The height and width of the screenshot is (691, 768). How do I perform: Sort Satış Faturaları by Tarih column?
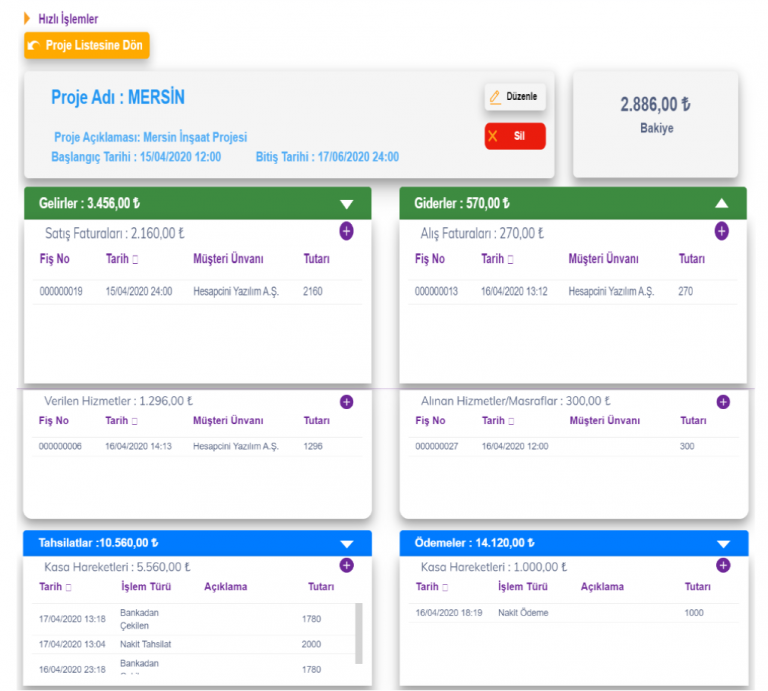pos(121,259)
